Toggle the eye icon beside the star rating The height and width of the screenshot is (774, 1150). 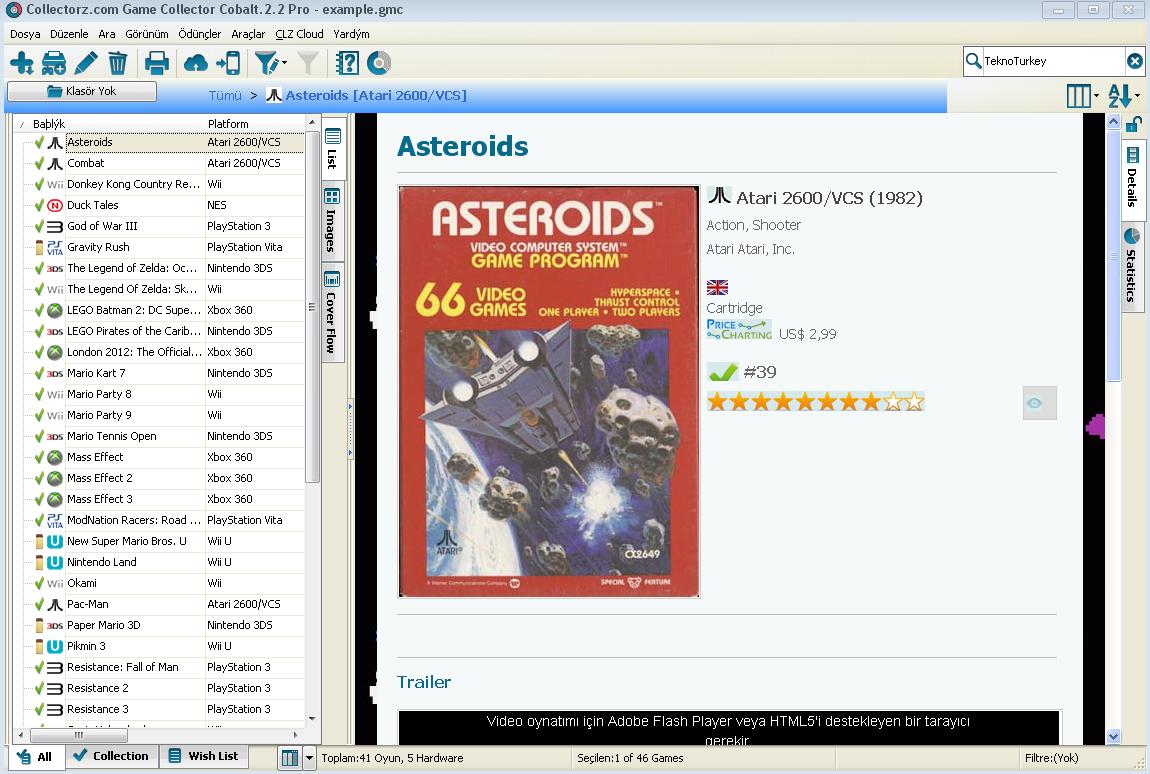[x=1039, y=403]
